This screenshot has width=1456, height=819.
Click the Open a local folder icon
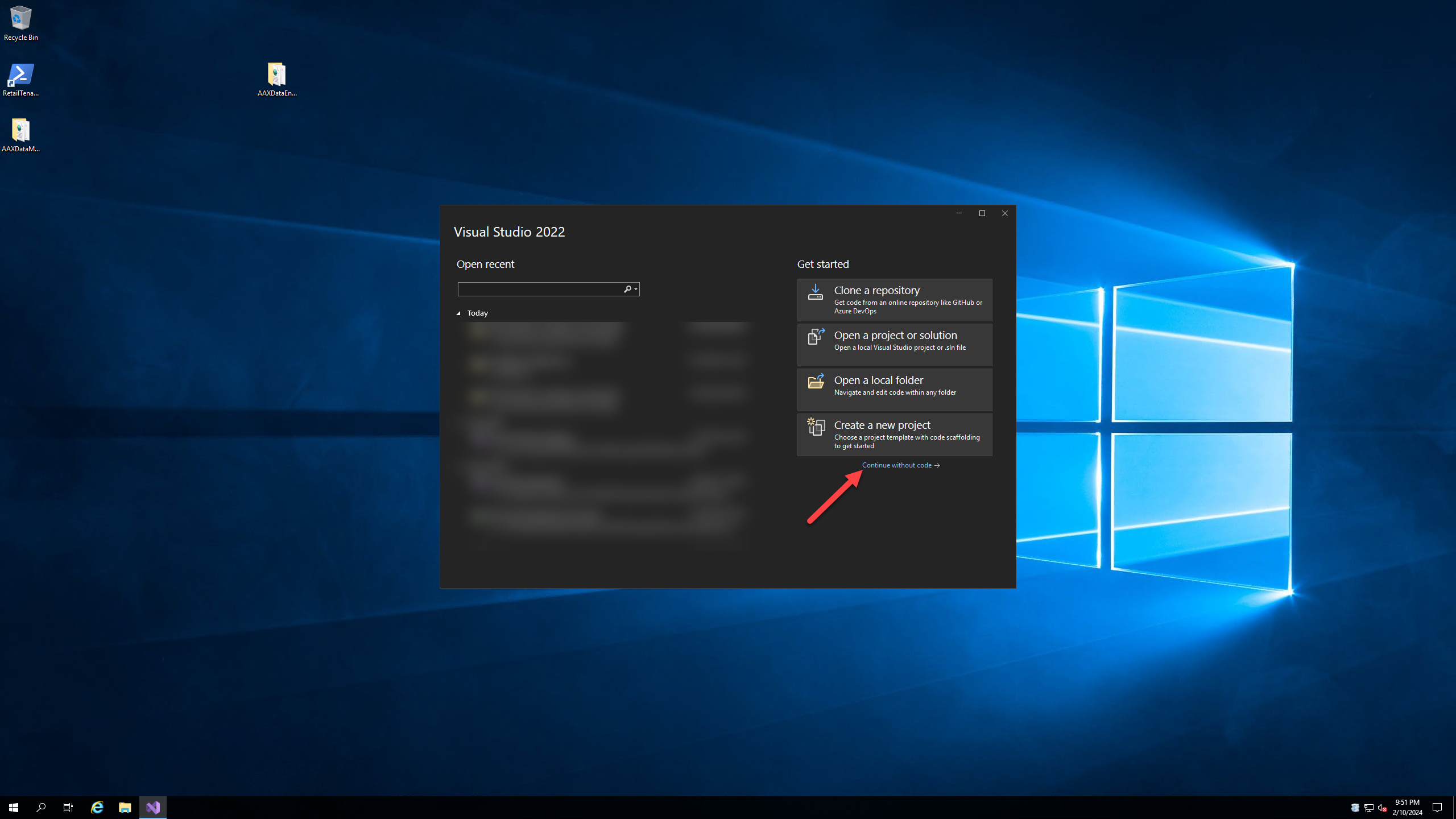[x=816, y=381]
